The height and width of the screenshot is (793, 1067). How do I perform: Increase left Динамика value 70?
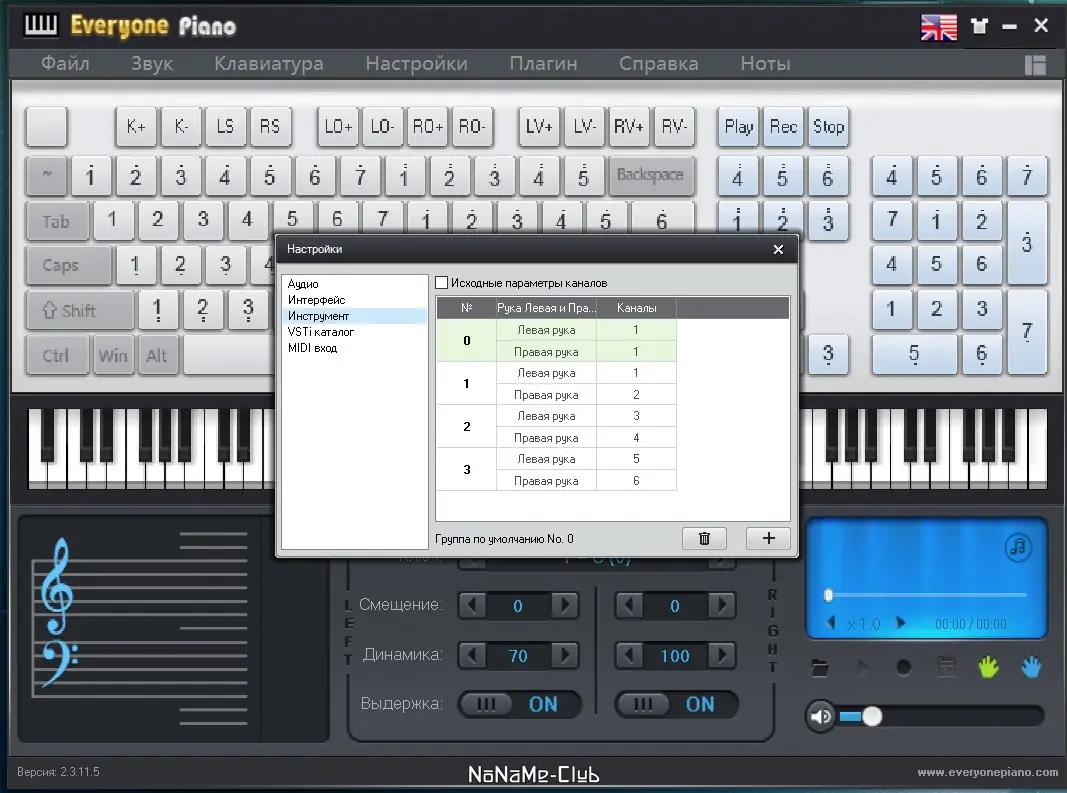point(564,656)
